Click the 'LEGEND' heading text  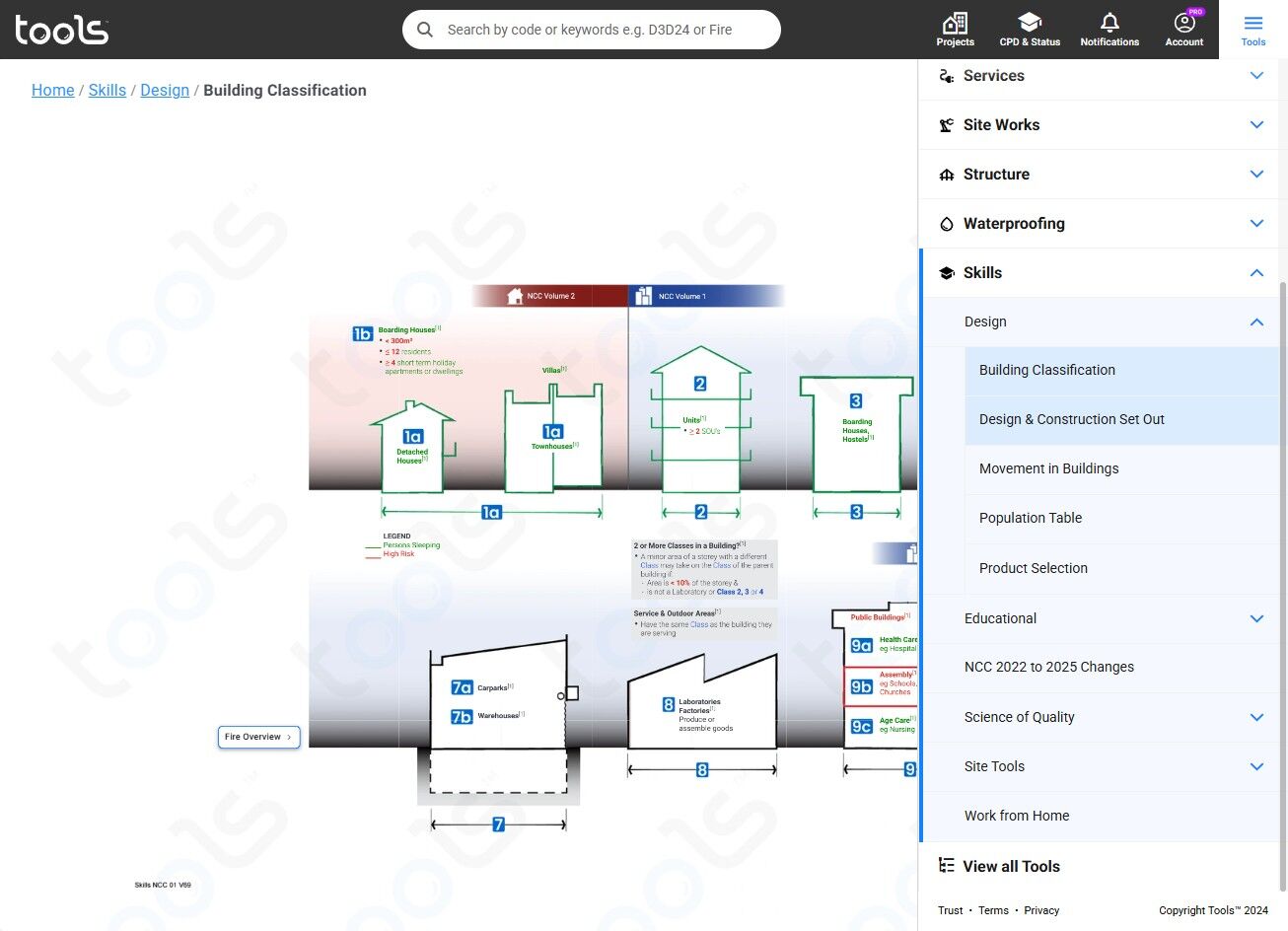coord(396,537)
